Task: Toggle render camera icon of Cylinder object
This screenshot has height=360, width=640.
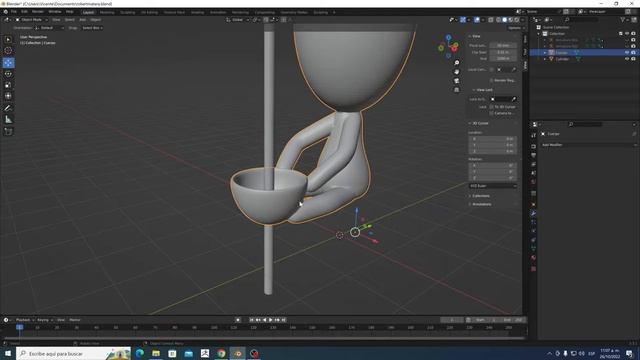Action: (x=633, y=59)
